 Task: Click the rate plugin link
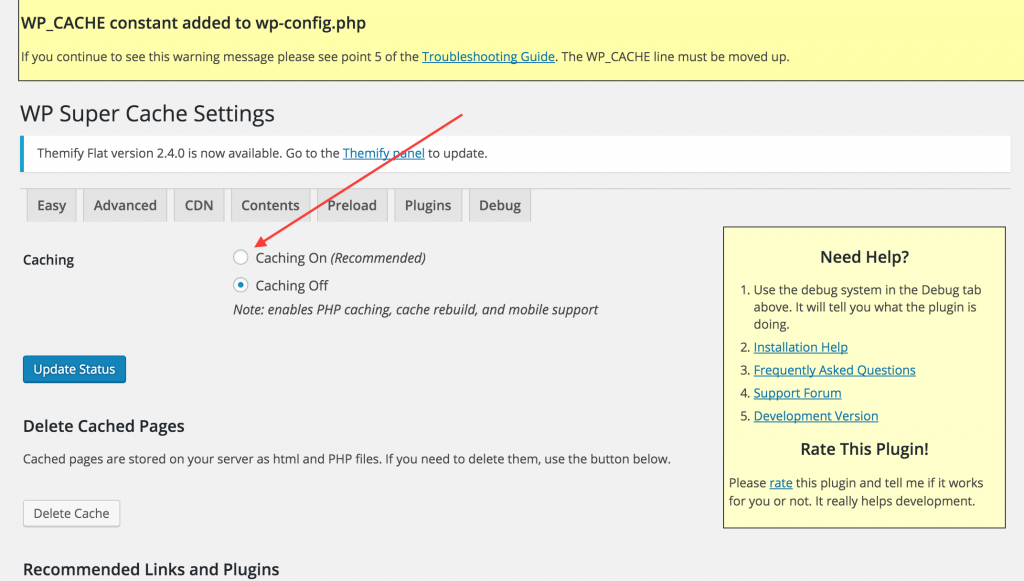coord(781,483)
